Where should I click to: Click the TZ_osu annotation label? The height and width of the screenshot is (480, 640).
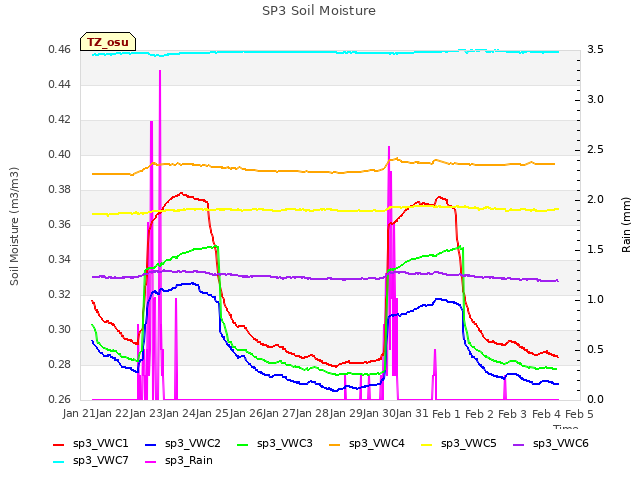click(108, 42)
